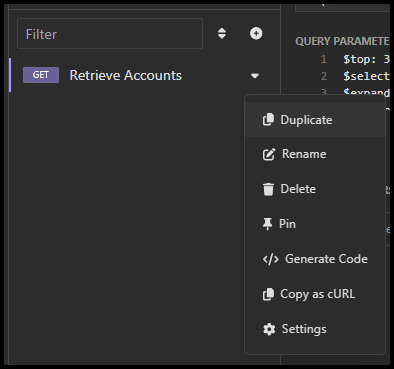
Task: Choose Pin from the context menu
Action: coord(315,224)
